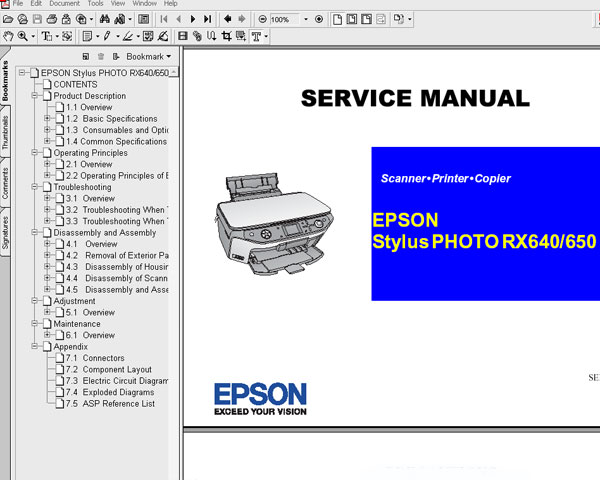The height and width of the screenshot is (480, 600).
Task: Open the CONTENTS bookmark
Action: (x=75, y=84)
